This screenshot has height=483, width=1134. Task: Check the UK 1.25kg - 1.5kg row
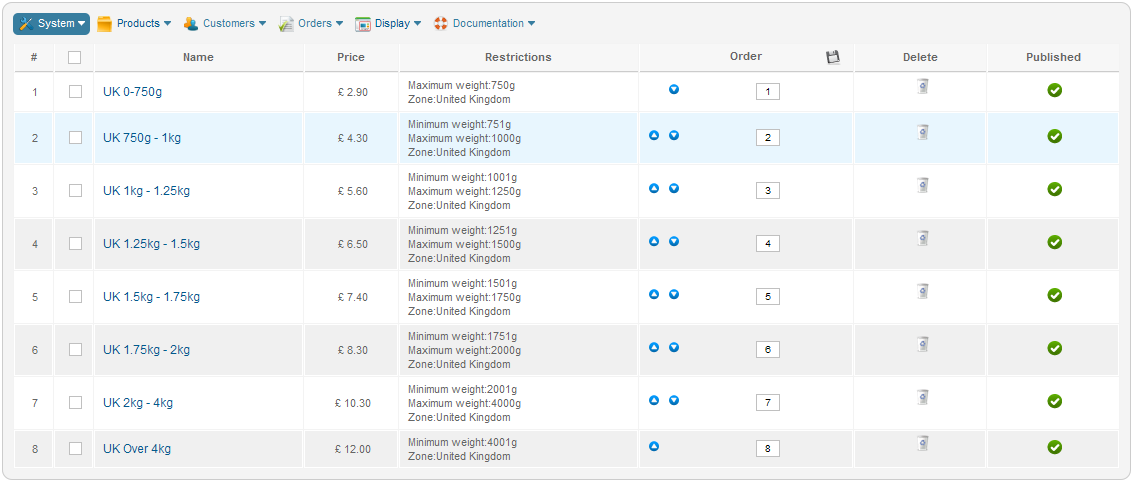point(75,243)
